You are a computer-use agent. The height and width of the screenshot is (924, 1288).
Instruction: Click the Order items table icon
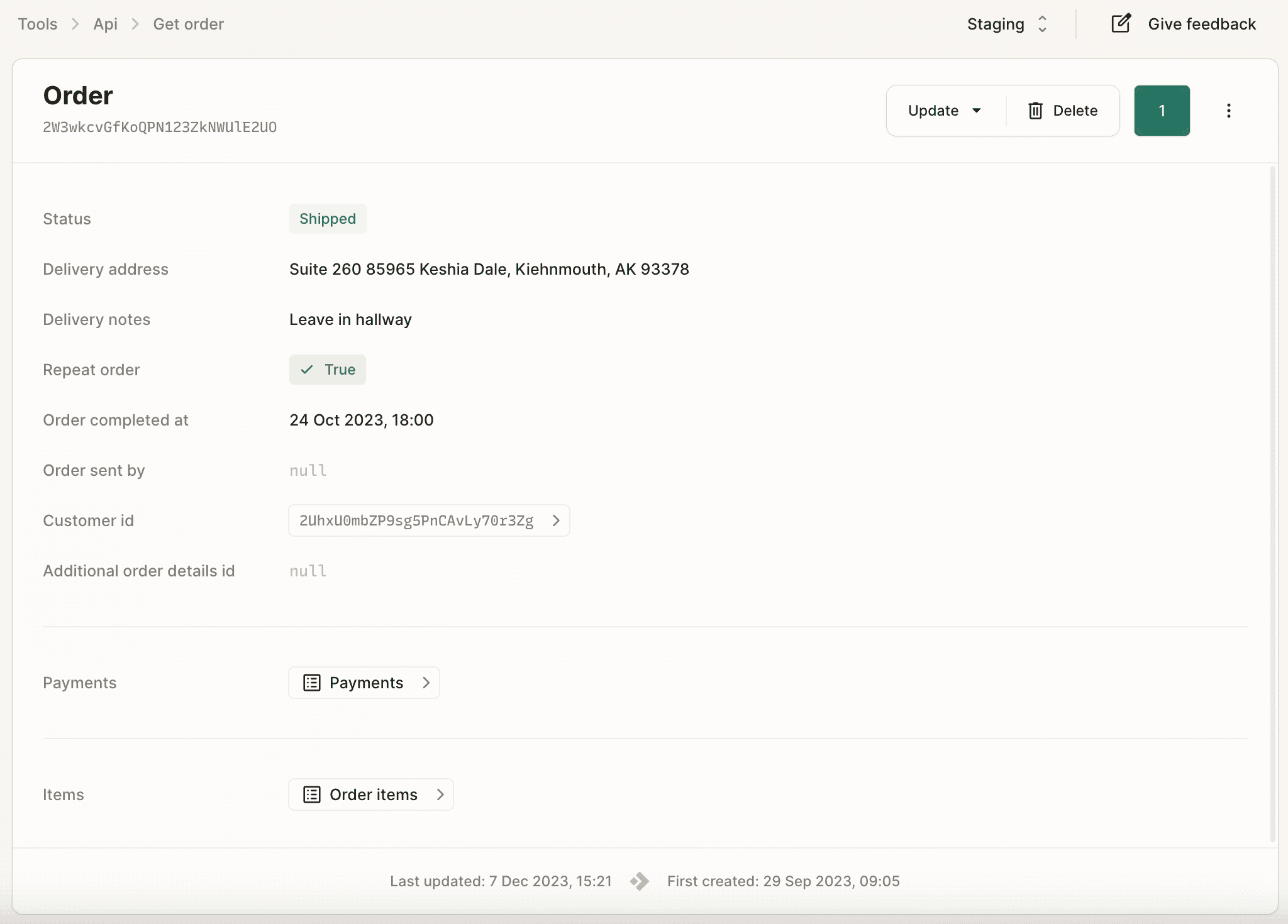[312, 794]
